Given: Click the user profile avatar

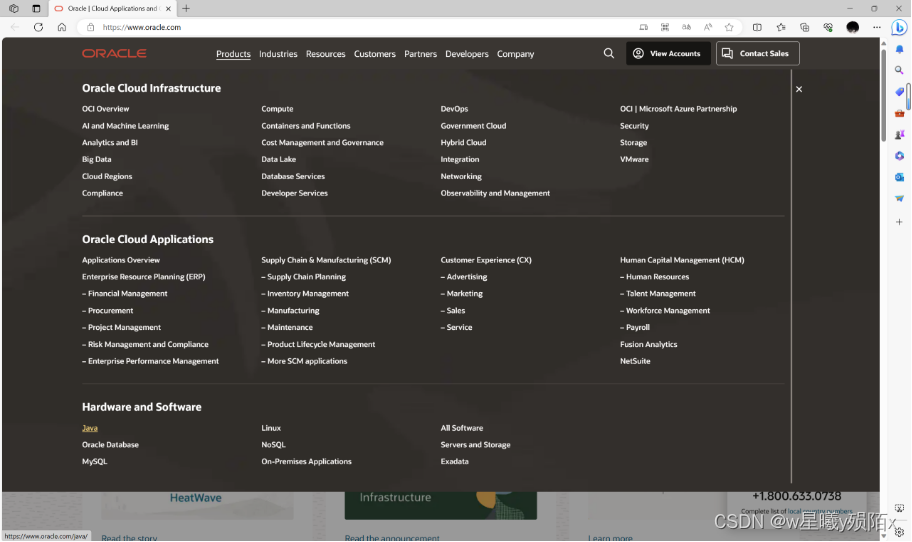Looking at the screenshot, I should pyautogui.click(x=853, y=27).
